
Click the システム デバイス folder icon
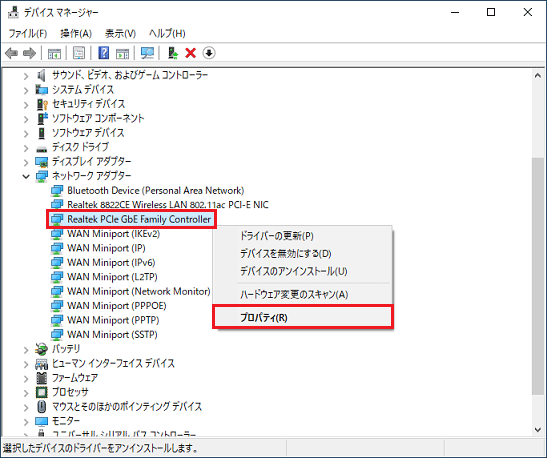point(42,90)
